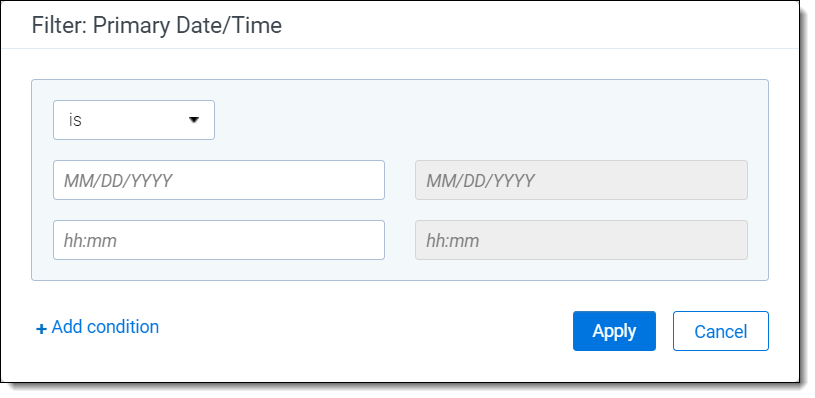Expand the comparison operator list showing "is"
Image resolution: width=815 pixels, height=398 pixels.
point(134,120)
